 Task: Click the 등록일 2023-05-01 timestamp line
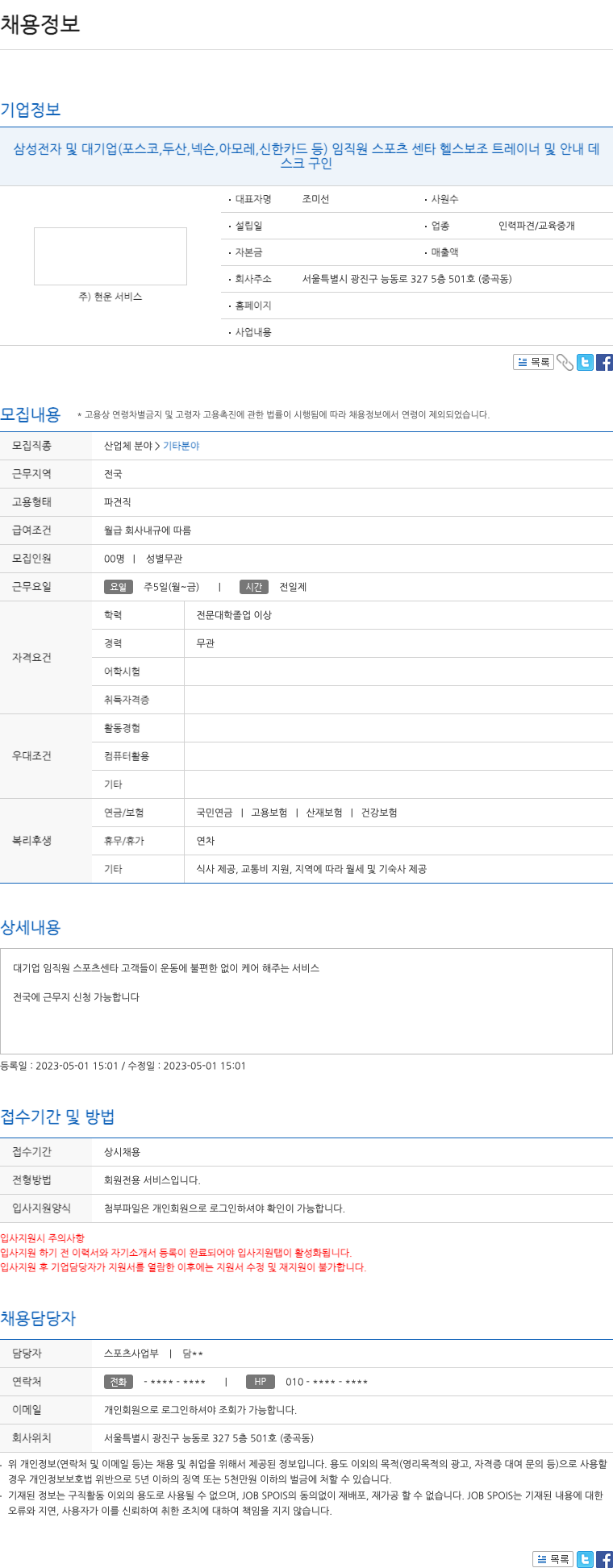tap(123, 1066)
